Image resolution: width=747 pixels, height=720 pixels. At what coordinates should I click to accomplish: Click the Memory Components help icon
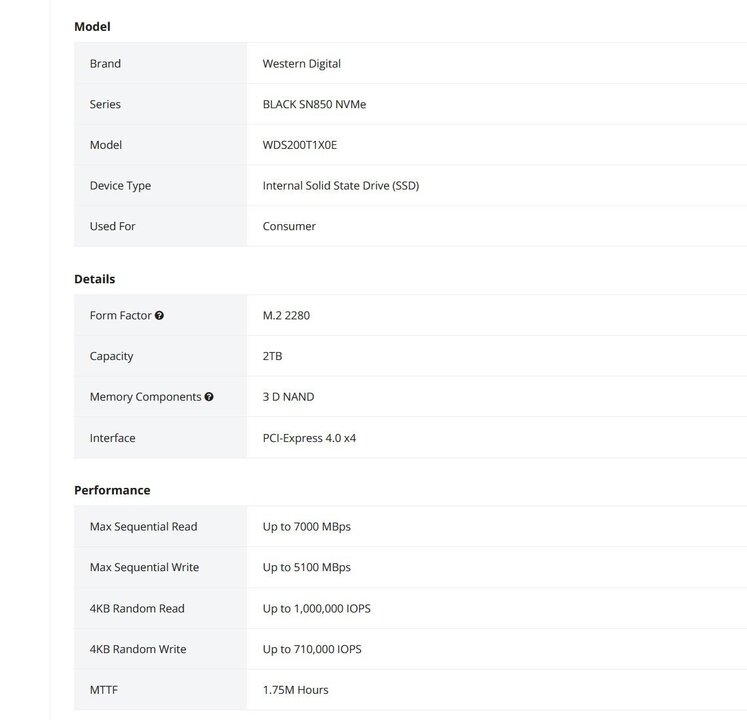(209, 397)
